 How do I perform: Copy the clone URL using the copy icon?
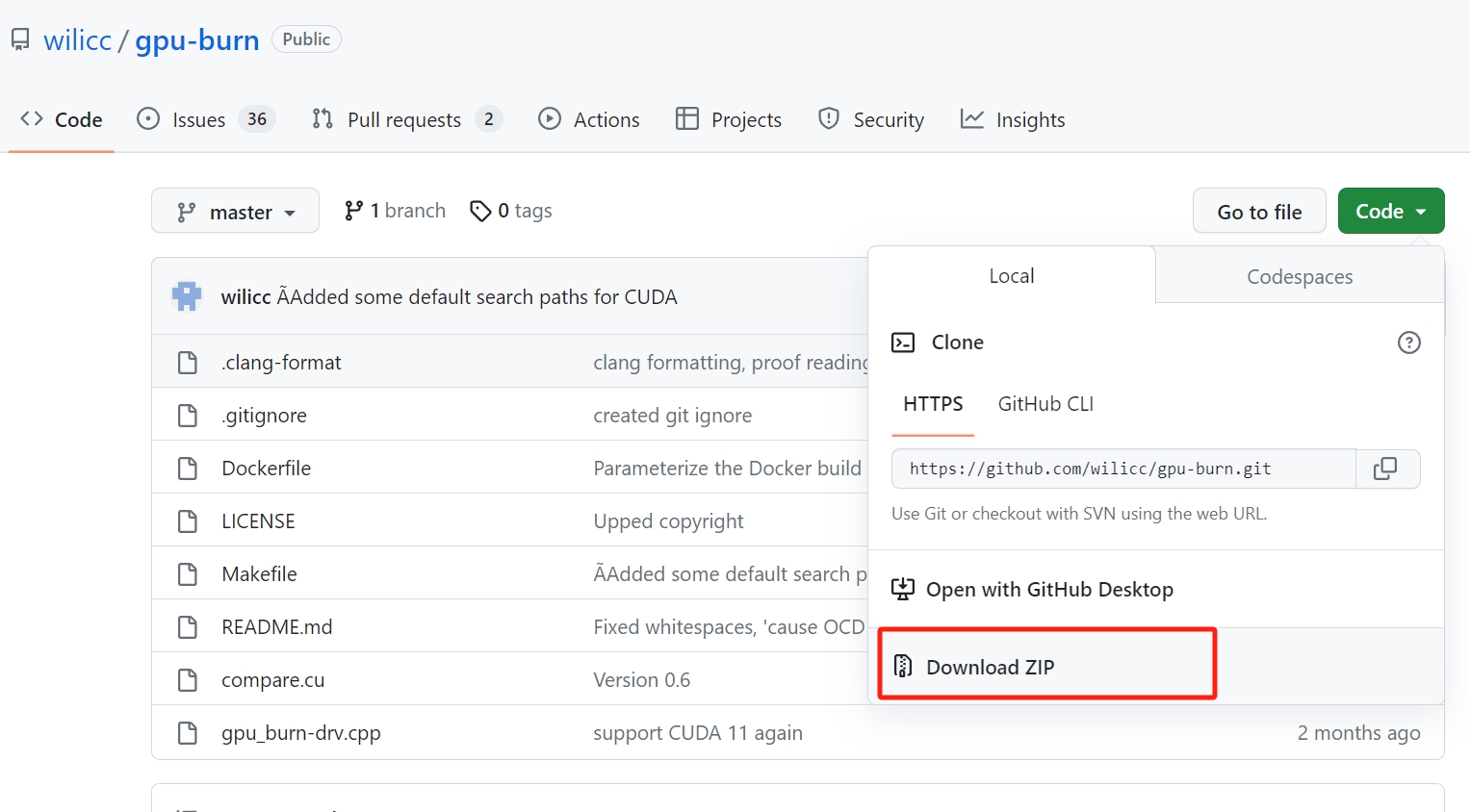[x=1386, y=469]
